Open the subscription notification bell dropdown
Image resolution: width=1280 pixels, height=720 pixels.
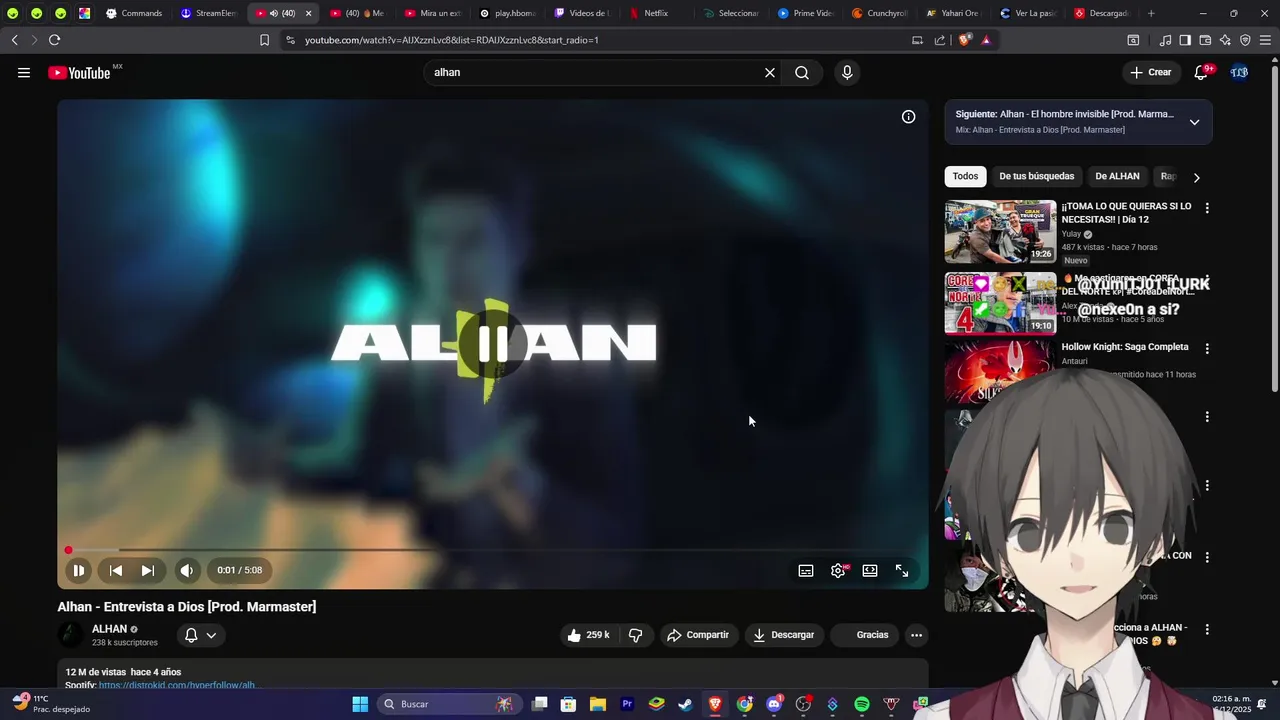point(200,635)
